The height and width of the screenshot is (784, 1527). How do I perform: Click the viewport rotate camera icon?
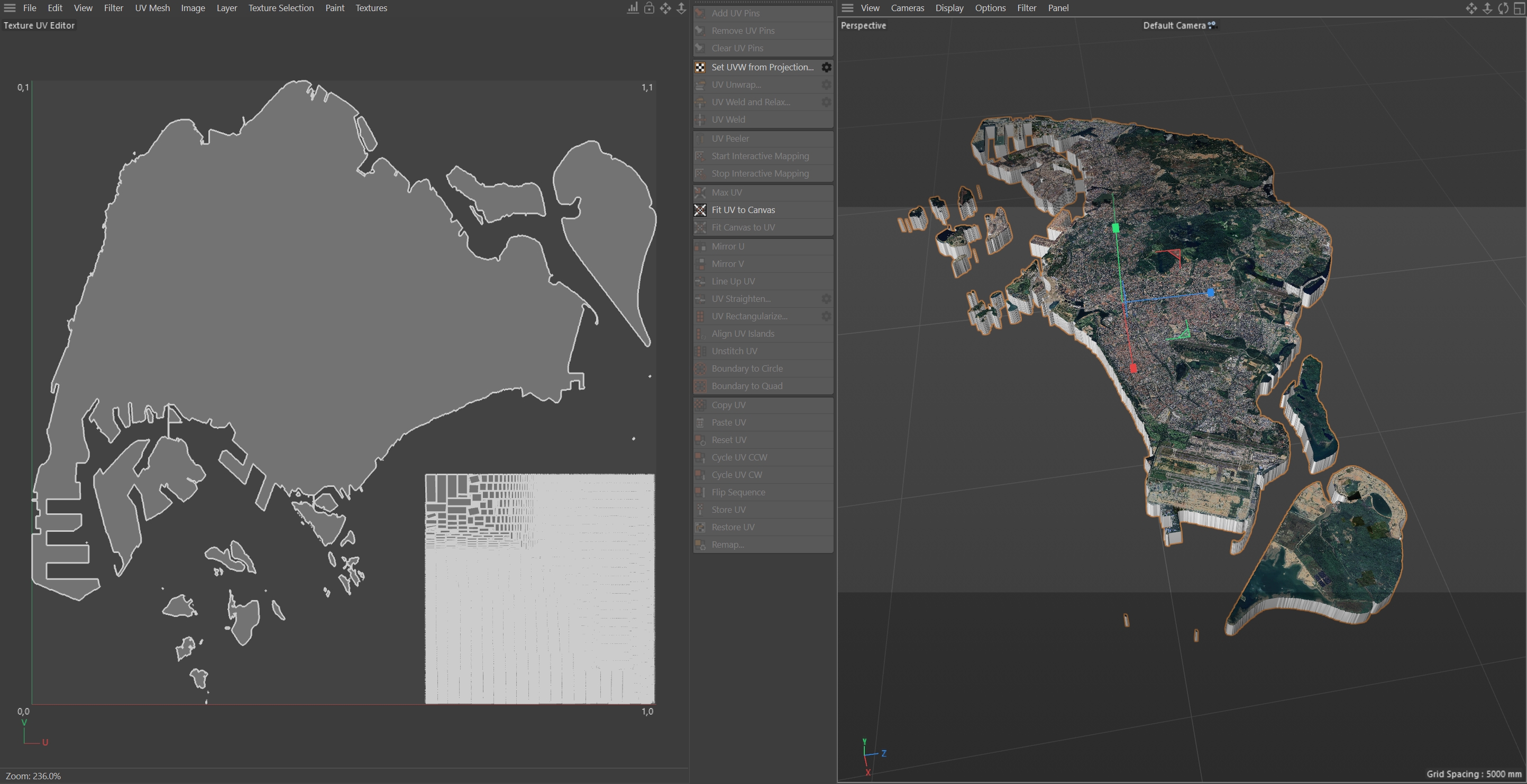[1503, 8]
